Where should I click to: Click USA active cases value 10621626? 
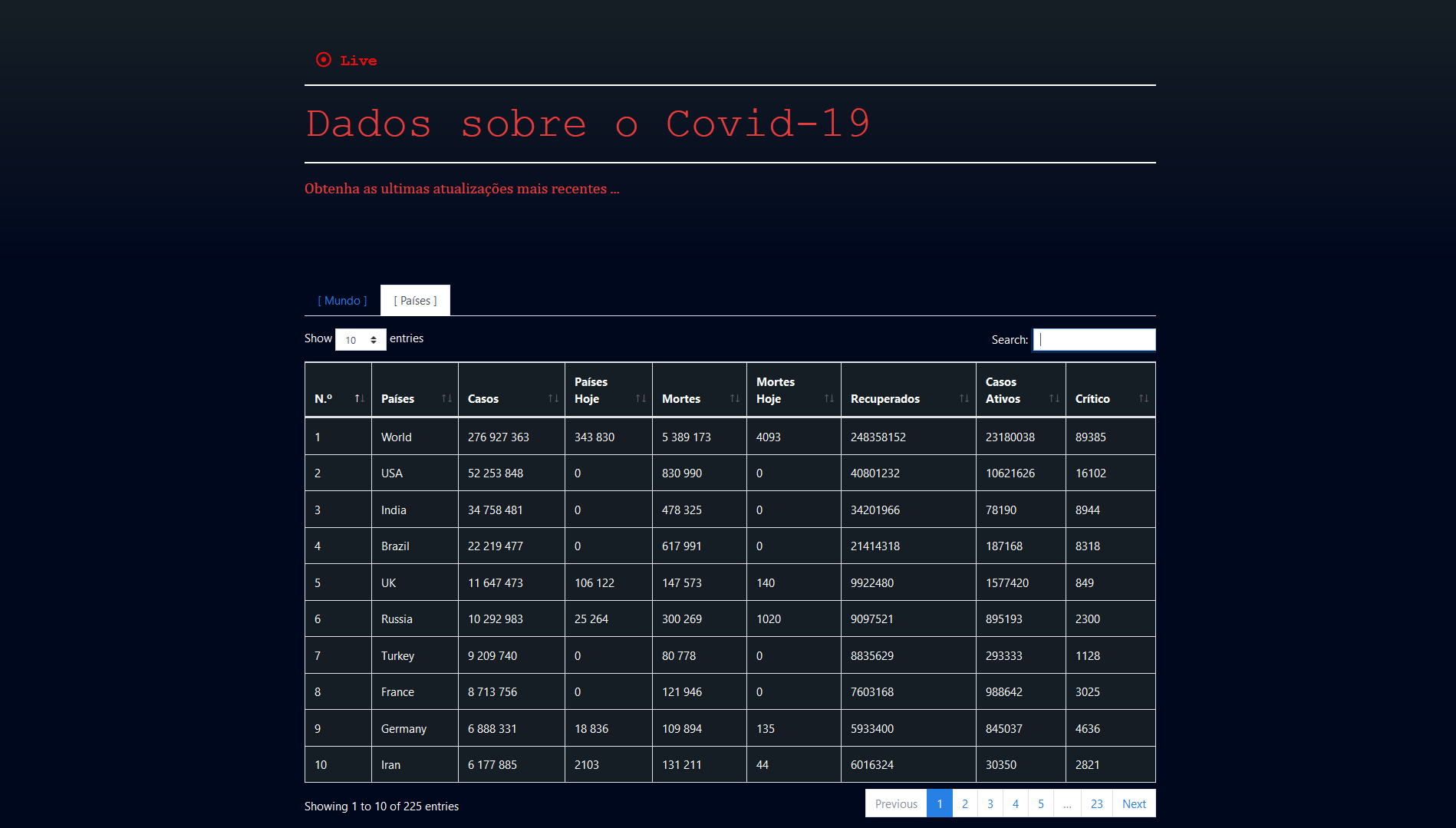click(x=1010, y=473)
